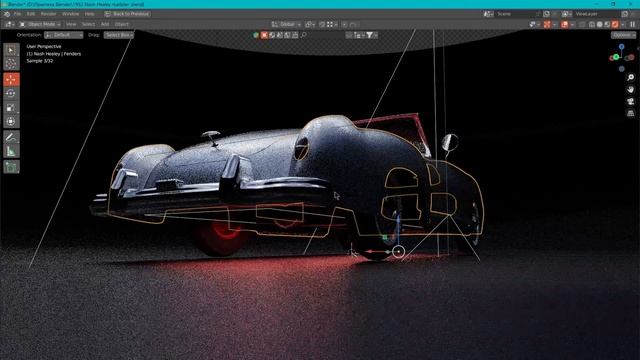
Task: Open the editor type selector icon
Action: [x=9, y=24]
